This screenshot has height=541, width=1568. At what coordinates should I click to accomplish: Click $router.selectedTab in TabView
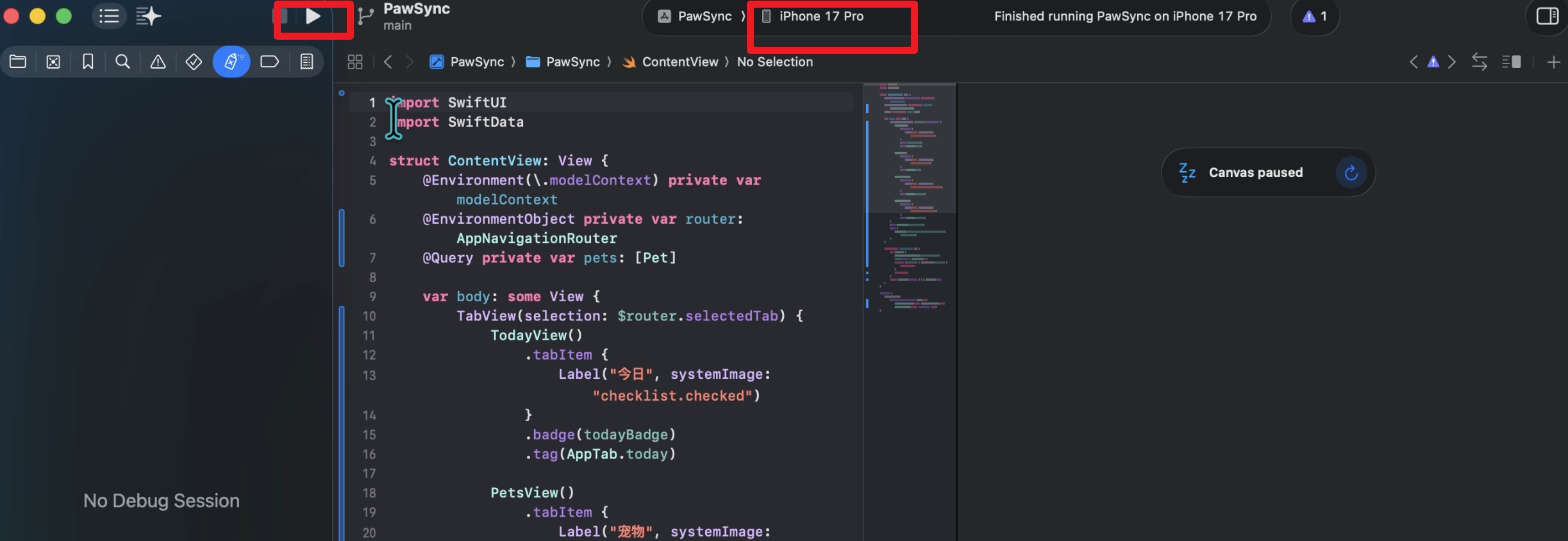coord(697,316)
